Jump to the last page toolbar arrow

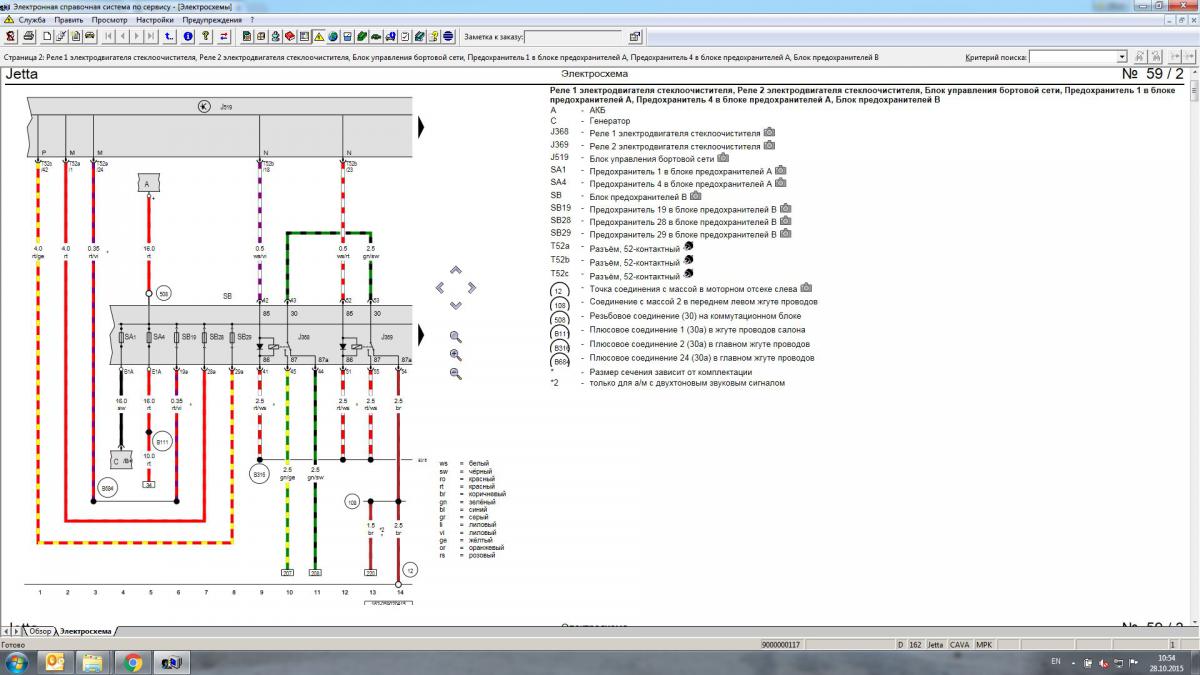click(150, 37)
